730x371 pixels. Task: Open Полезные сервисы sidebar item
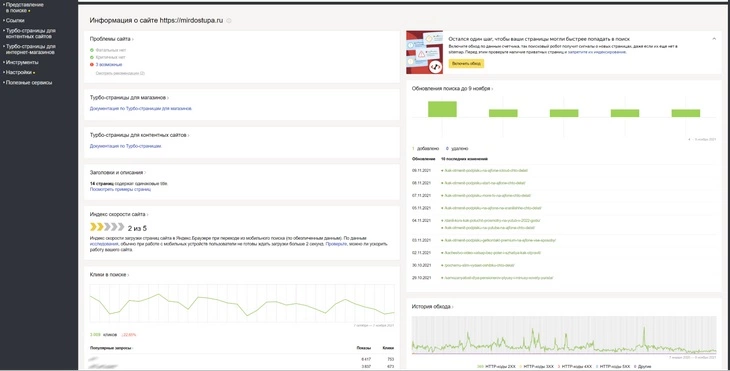[x=29, y=82]
